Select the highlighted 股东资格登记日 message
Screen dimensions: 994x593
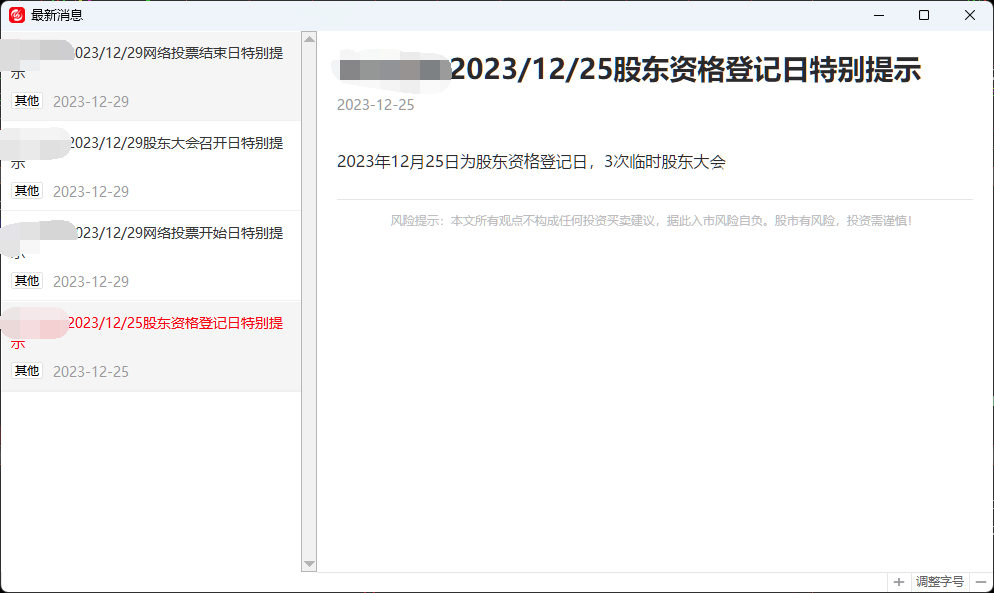[x=150, y=332]
